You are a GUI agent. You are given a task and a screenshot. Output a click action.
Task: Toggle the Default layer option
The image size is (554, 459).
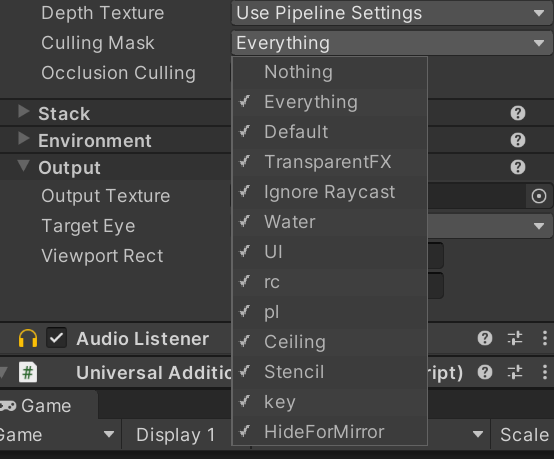pos(329,132)
